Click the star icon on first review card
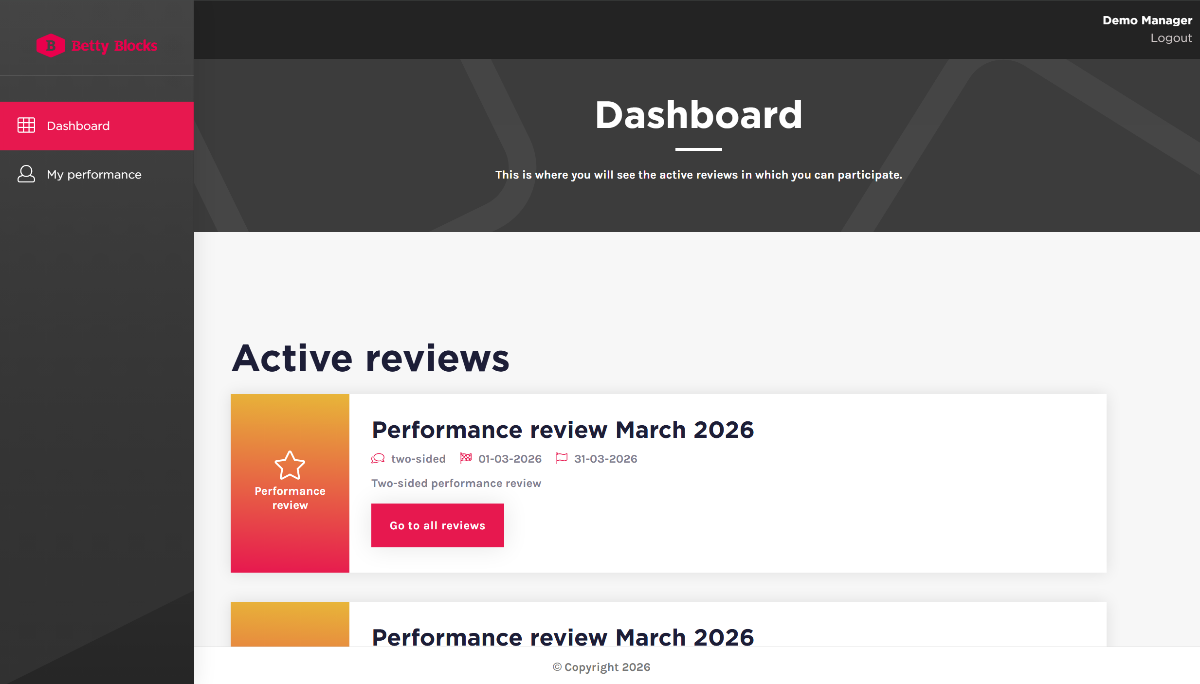1200x684 pixels. pos(290,465)
